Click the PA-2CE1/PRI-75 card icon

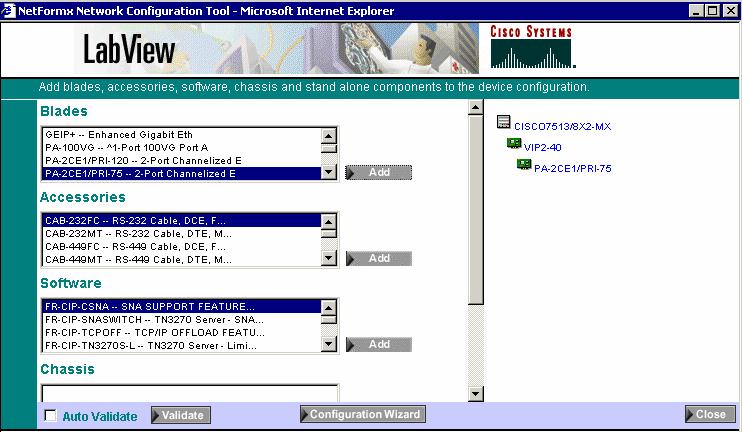[524, 164]
